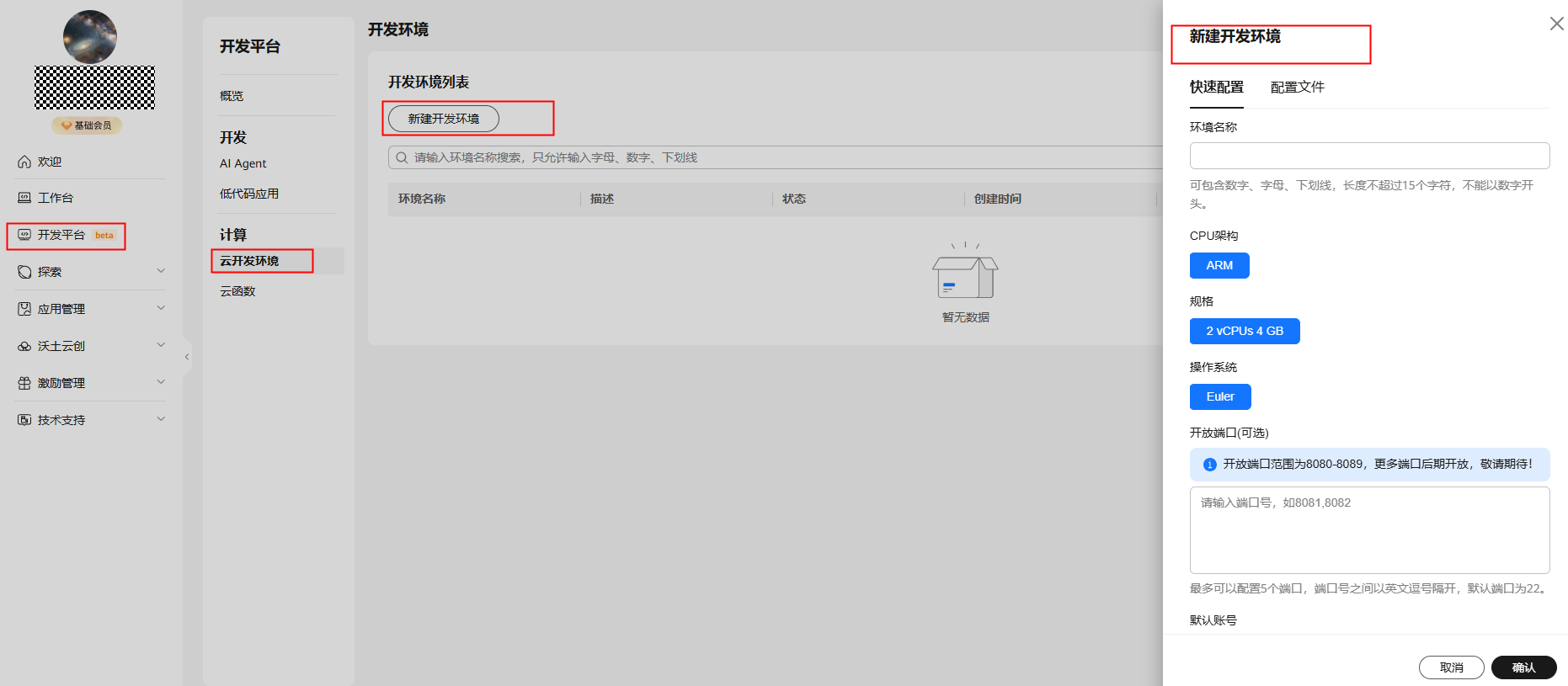The height and width of the screenshot is (686, 1568).
Task: Click the 应用管理 icon
Action: pyautogui.click(x=24, y=309)
